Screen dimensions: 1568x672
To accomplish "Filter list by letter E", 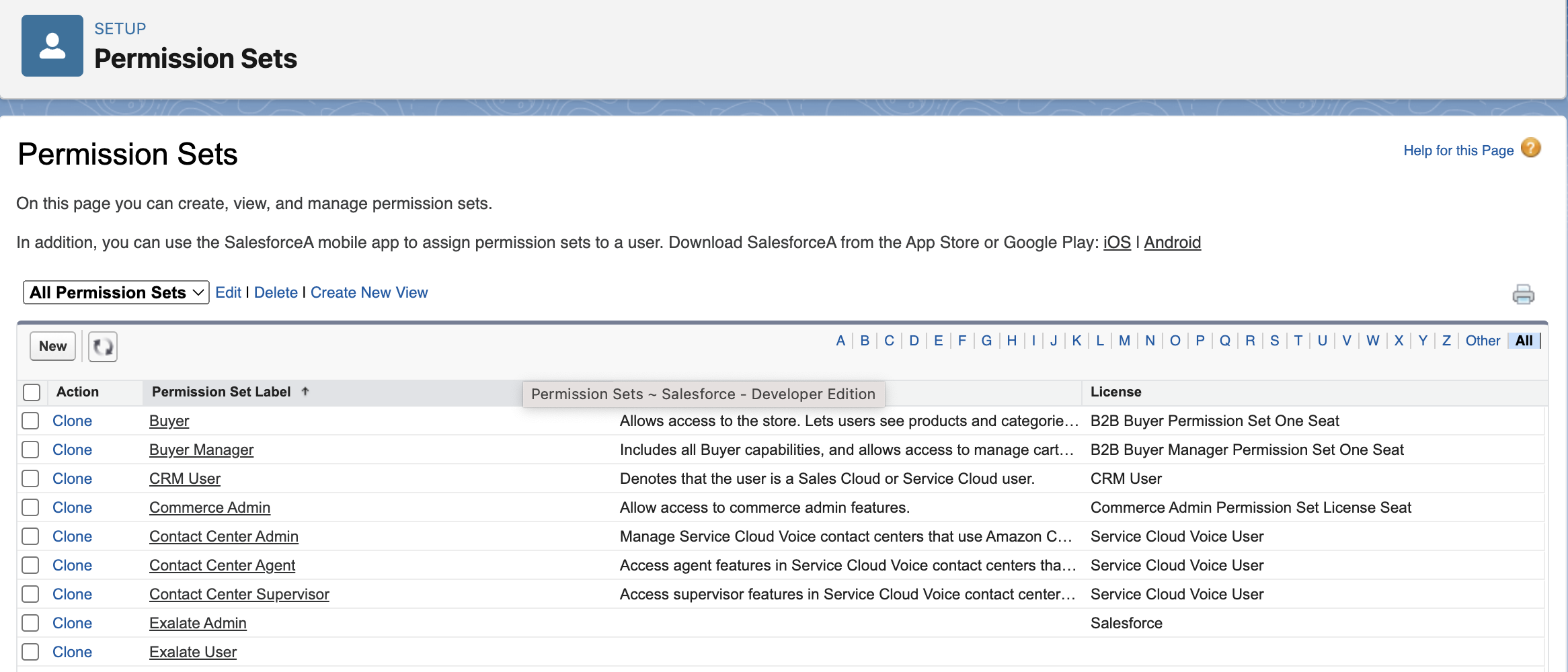I will point(939,341).
